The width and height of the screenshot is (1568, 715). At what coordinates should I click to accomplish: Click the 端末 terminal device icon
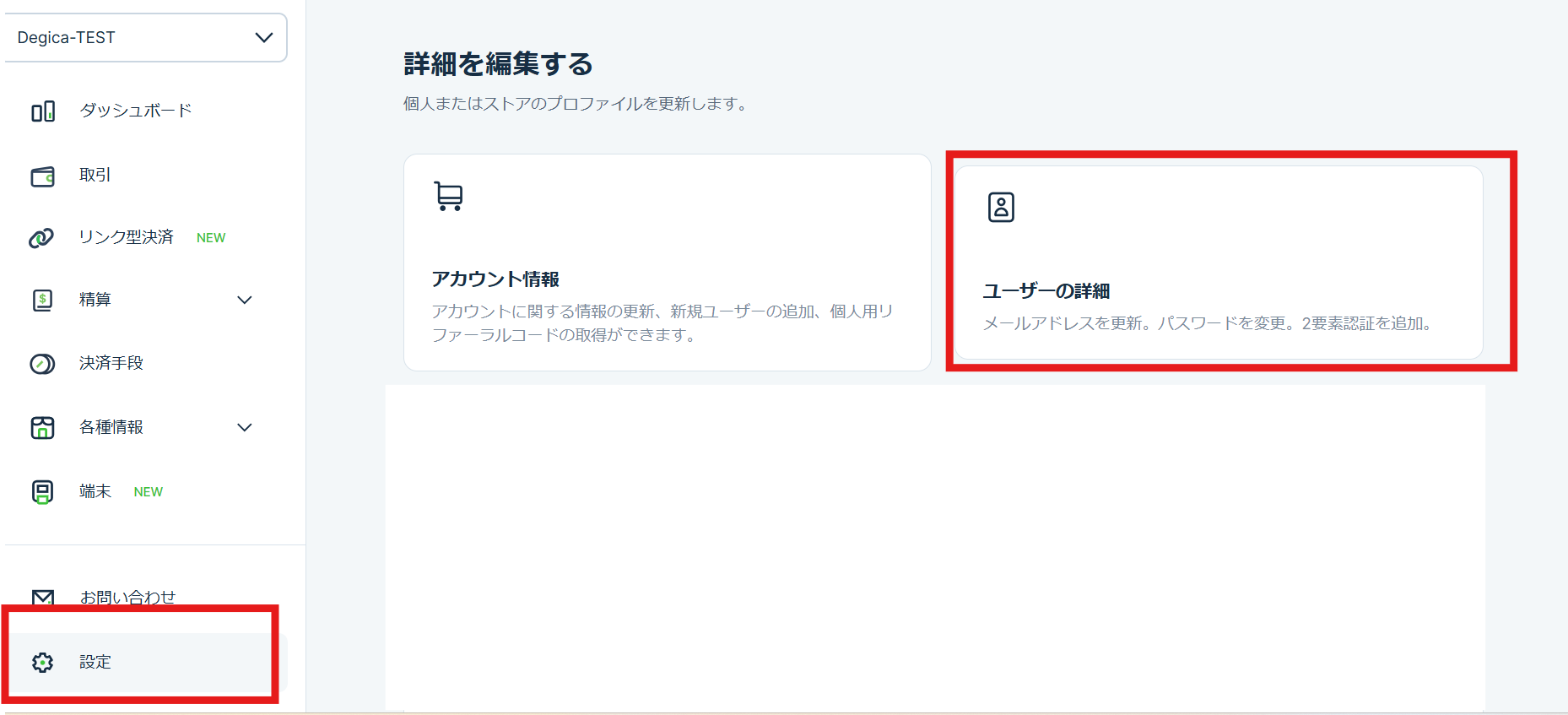[42, 492]
